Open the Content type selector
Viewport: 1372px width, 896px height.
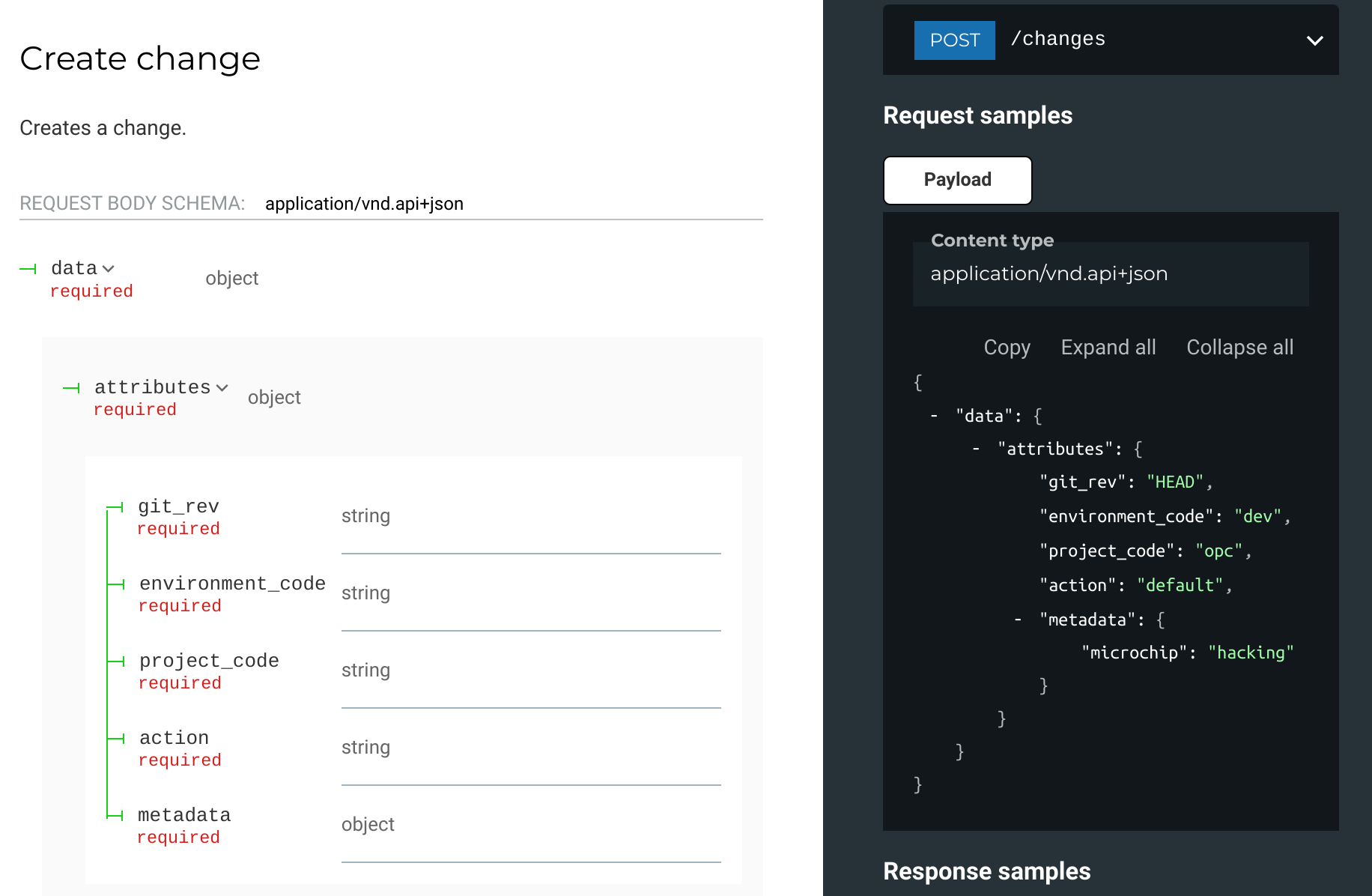[x=1110, y=273]
